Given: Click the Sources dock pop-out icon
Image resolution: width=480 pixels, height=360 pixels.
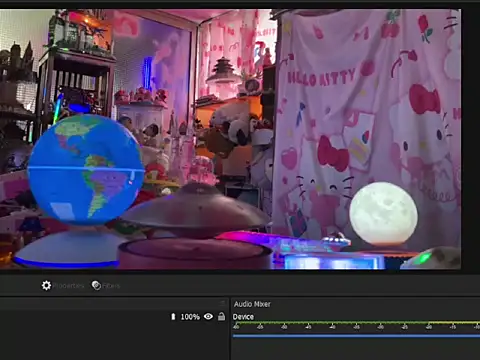Looking at the screenshot, I should [x=222, y=303].
